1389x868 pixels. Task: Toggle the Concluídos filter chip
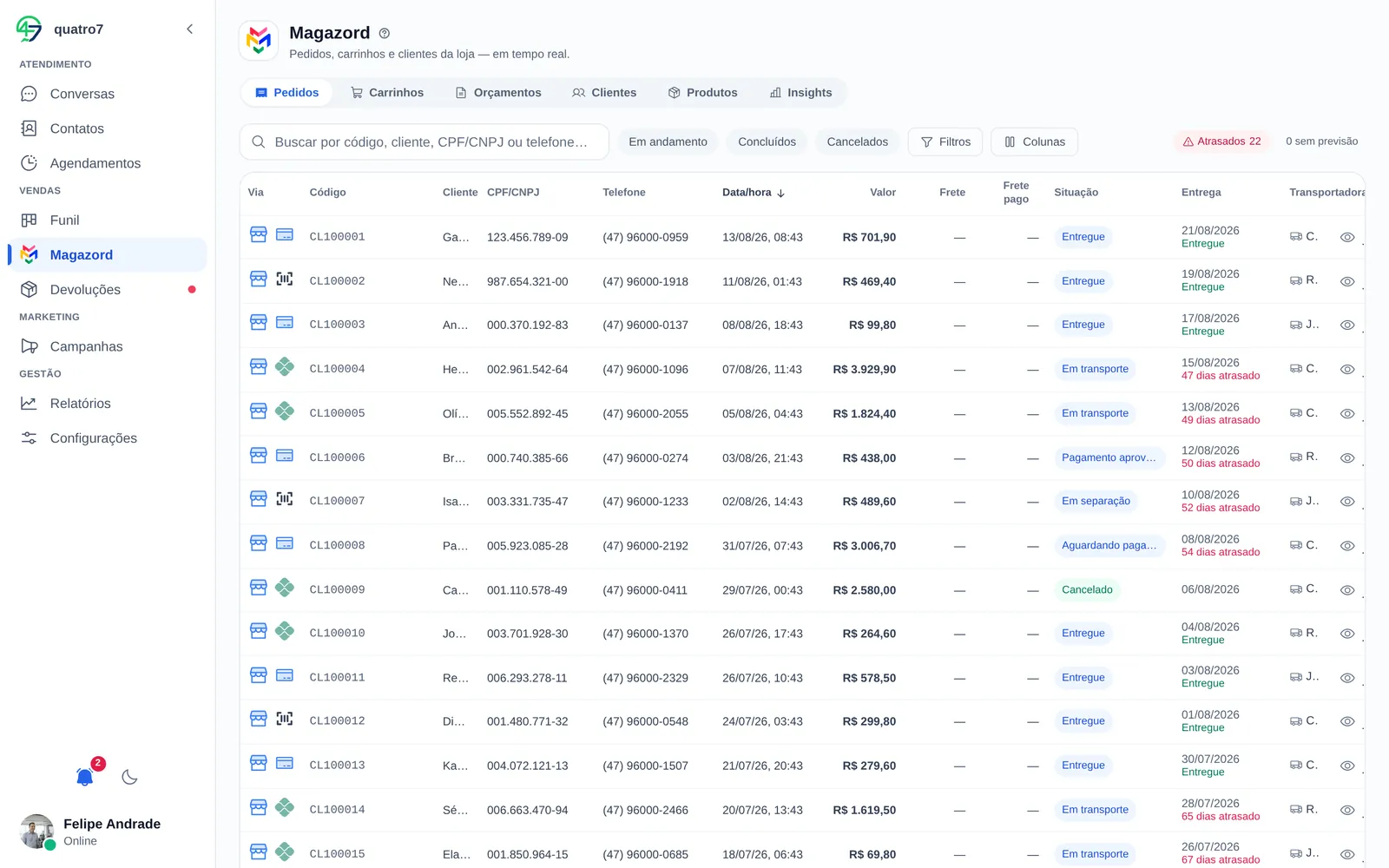[x=767, y=142]
